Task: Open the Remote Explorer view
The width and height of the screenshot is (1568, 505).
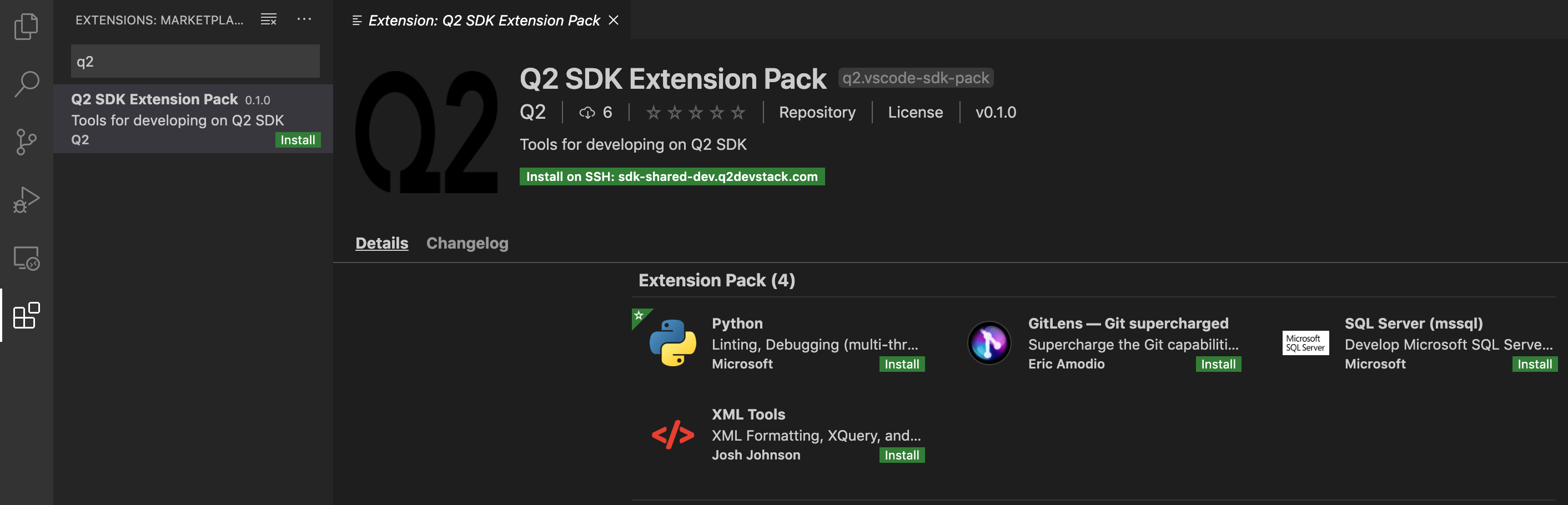Action: coord(26,258)
